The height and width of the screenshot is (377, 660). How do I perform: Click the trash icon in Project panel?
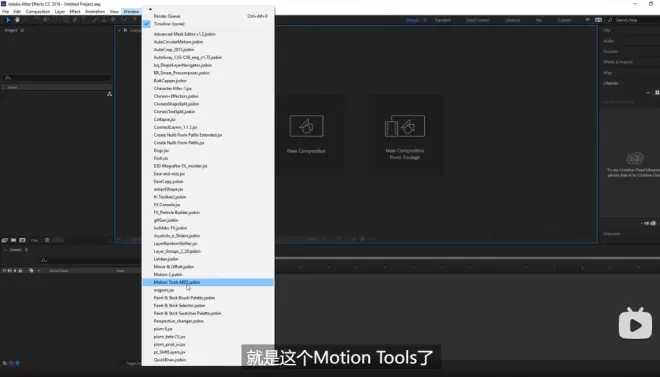click(x=47, y=240)
